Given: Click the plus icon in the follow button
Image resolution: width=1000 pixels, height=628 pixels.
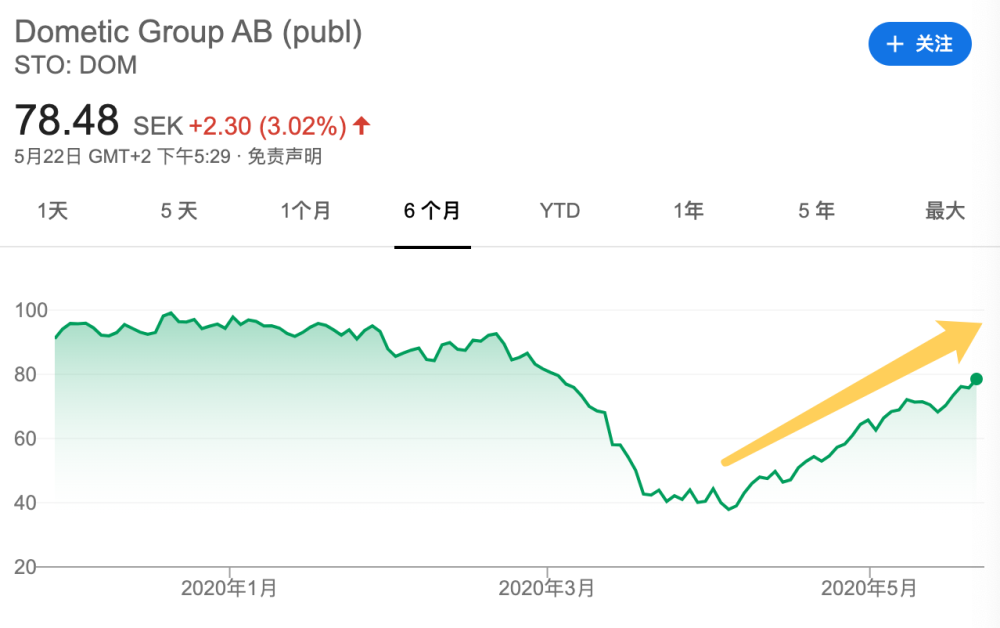Looking at the screenshot, I should pyautogui.click(x=895, y=44).
